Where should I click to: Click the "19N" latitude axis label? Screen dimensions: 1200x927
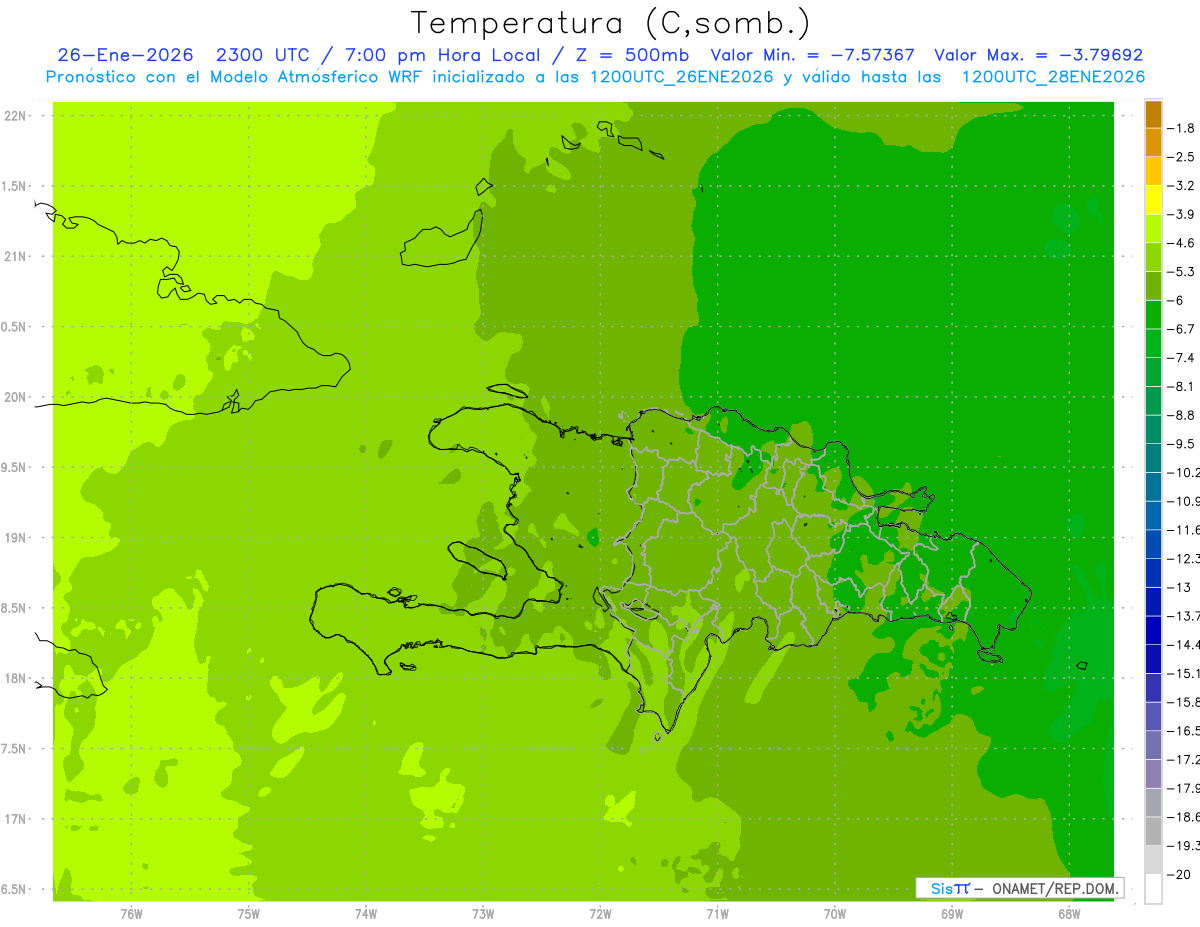click(15, 538)
